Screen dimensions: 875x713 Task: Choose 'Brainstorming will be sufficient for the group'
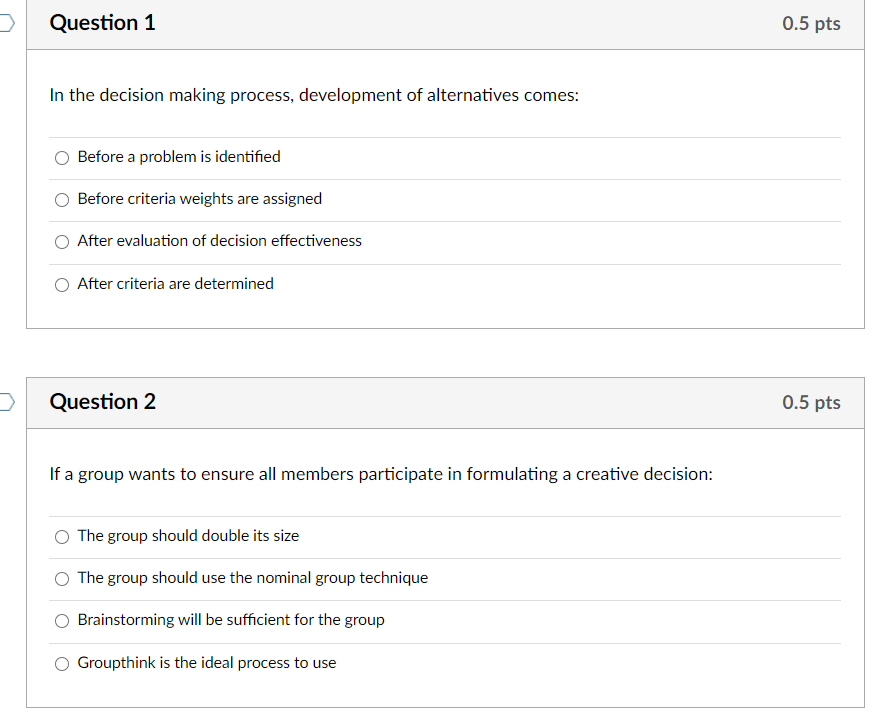click(61, 620)
